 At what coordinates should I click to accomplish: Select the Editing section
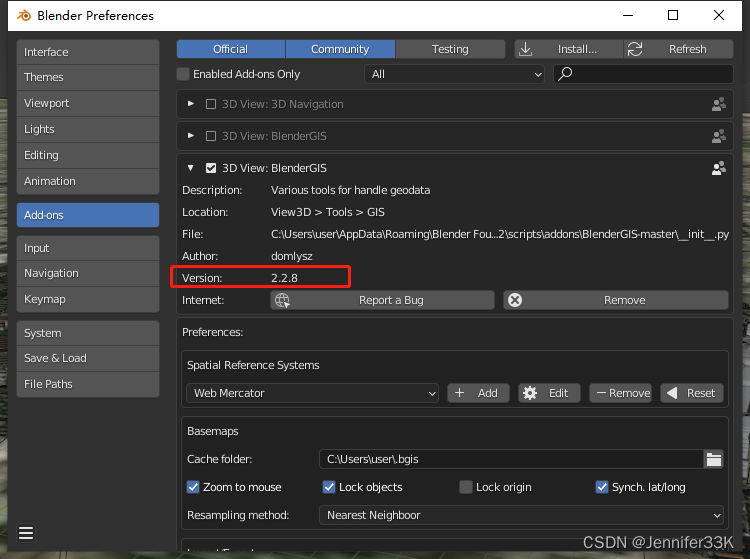click(88, 155)
